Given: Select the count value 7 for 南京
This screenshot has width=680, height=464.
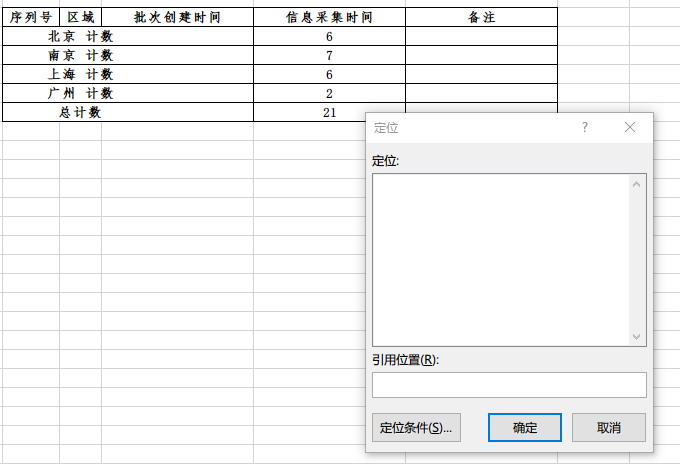Looking at the screenshot, I should click(x=329, y=56).
